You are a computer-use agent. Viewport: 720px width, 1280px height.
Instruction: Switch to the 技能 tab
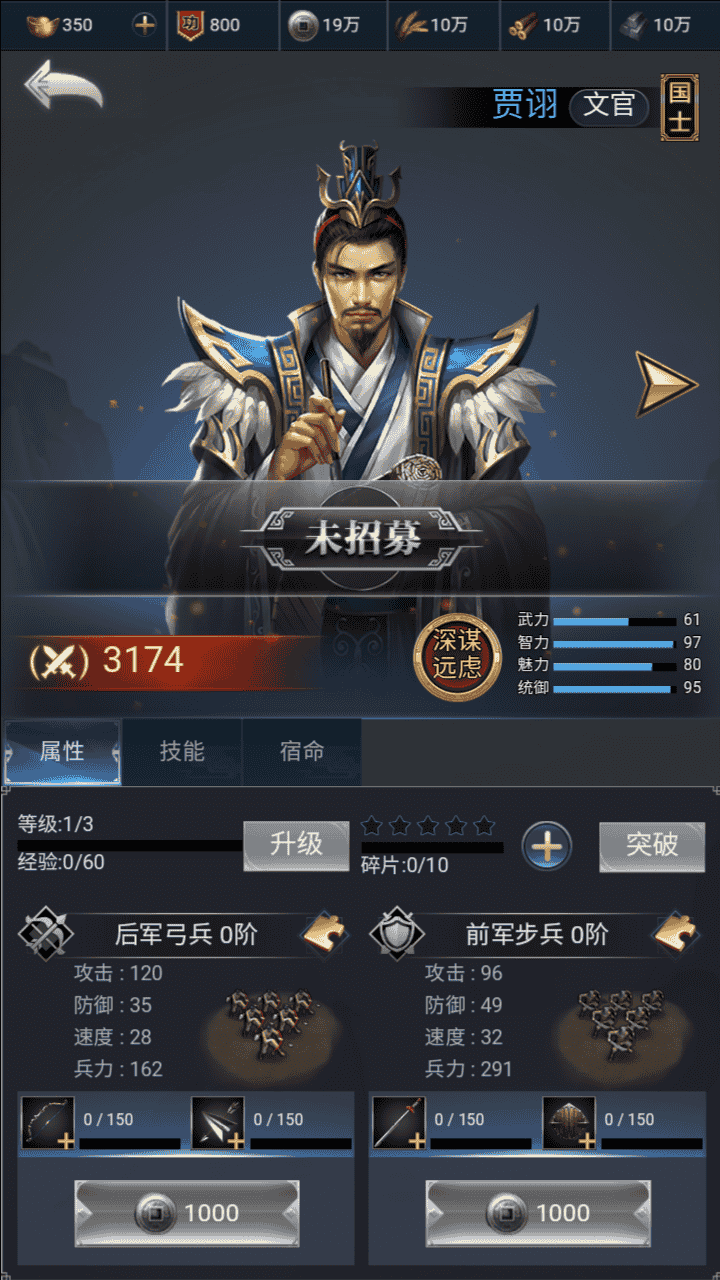pyautogui.click(x=182, y=752)
